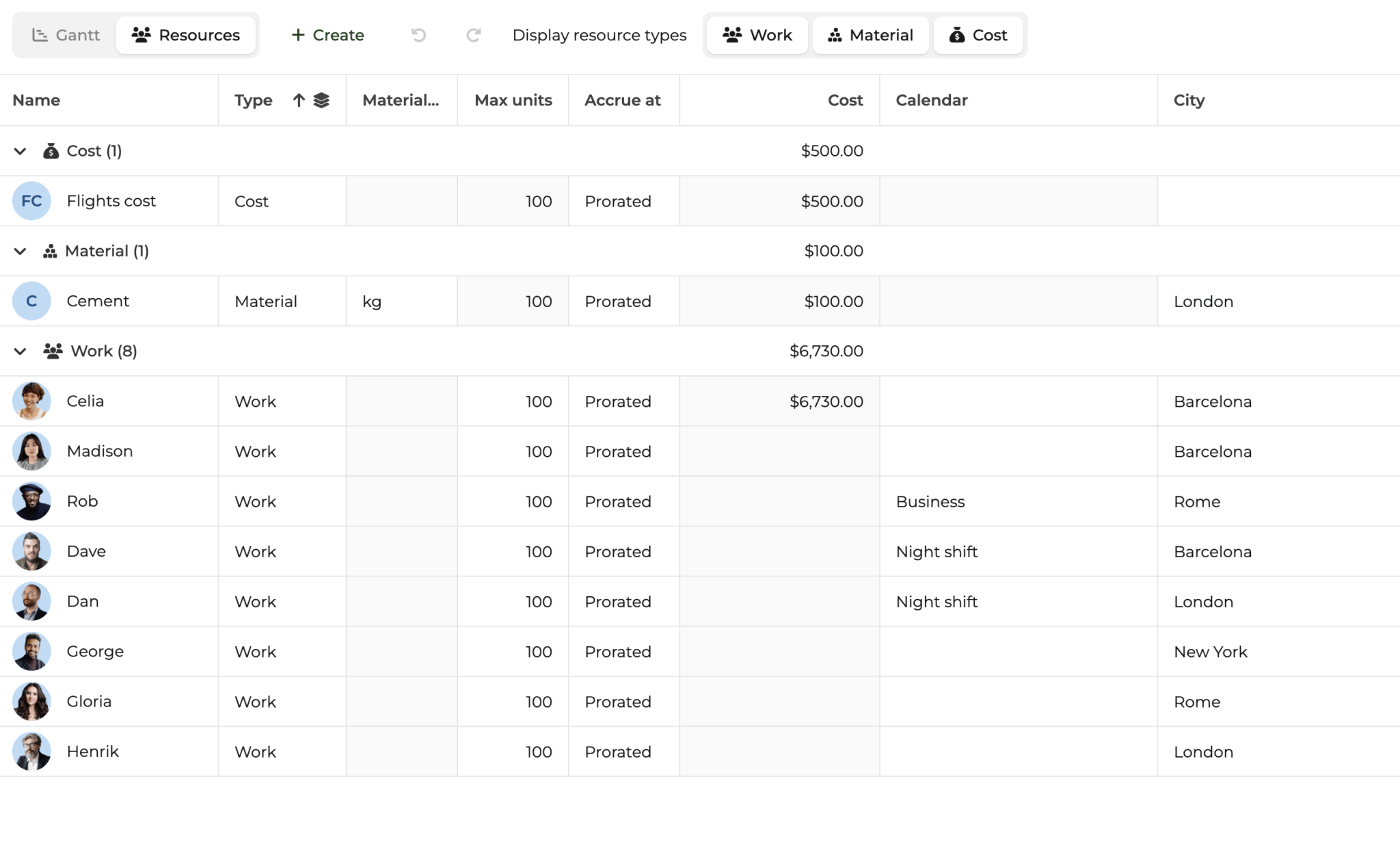Click the FC avatar for Flights cost
The image size is (1400, 852).
(x=31, y=201)
